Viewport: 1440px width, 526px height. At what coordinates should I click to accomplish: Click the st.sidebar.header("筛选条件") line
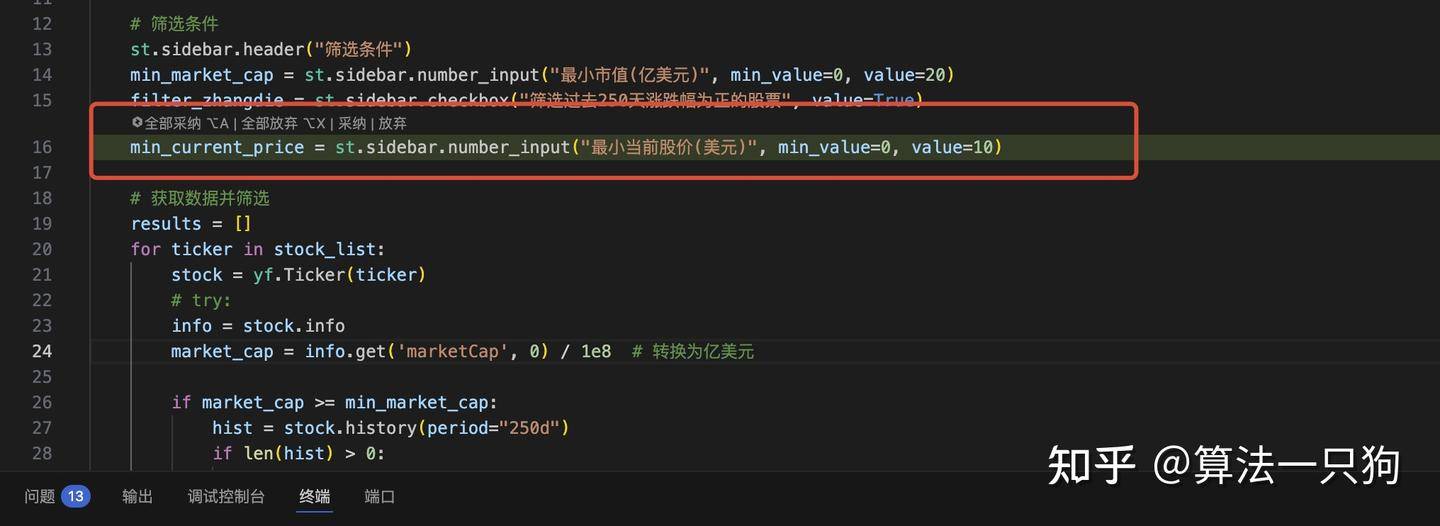[x=271, y=49]
